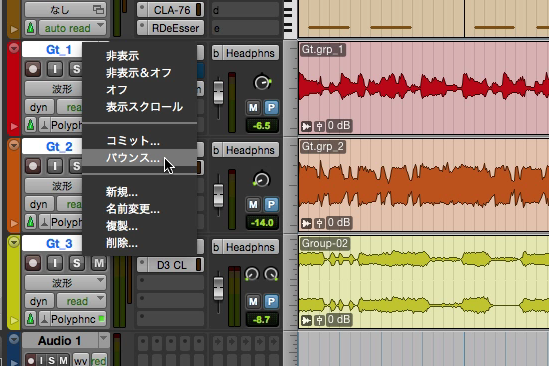Open the D3 CL insert on Gt_3
This screenshot has height=366, width=549.
(171, 265)
